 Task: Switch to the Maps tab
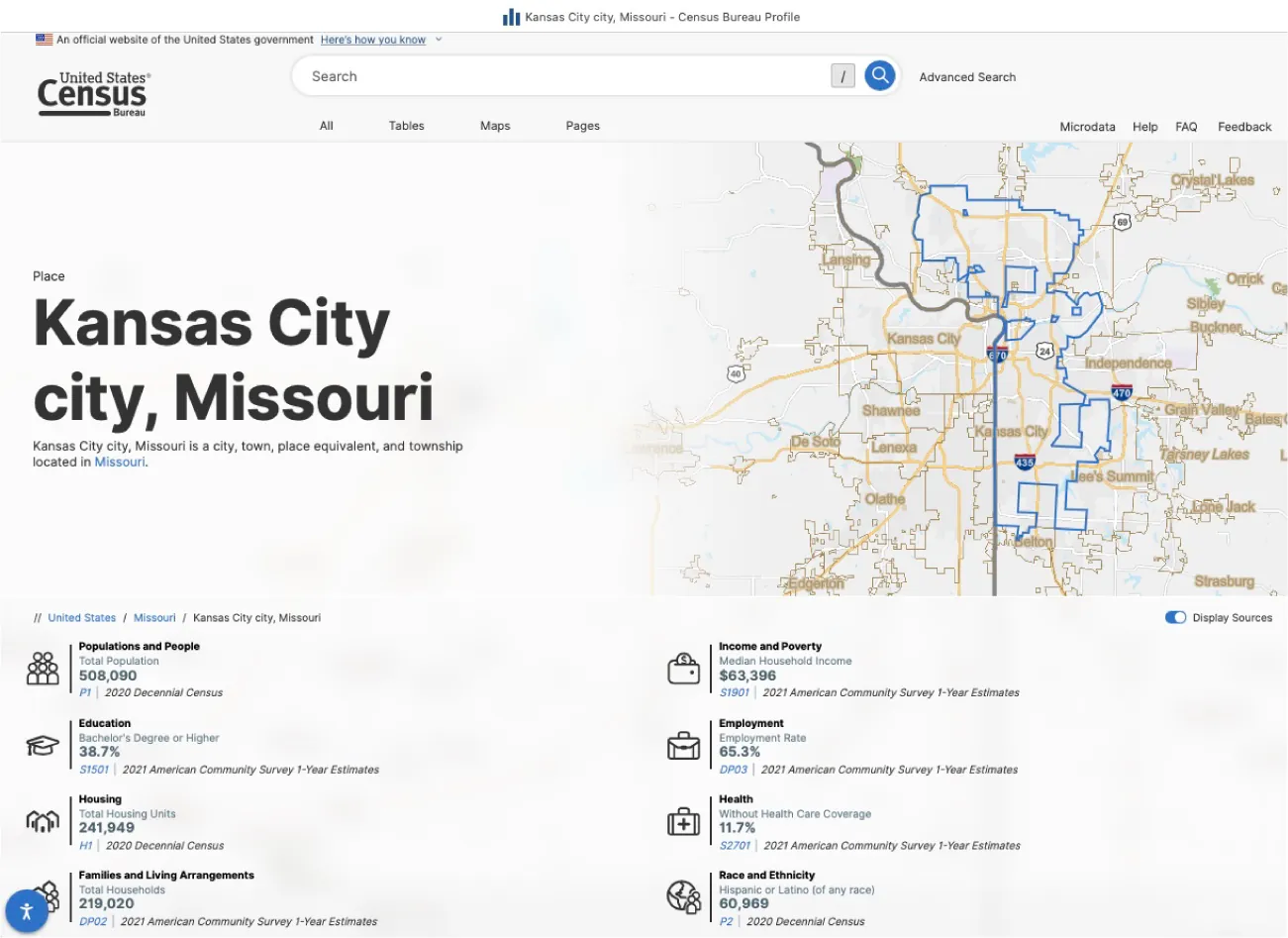pyautogui.click(x=494, y=126)
